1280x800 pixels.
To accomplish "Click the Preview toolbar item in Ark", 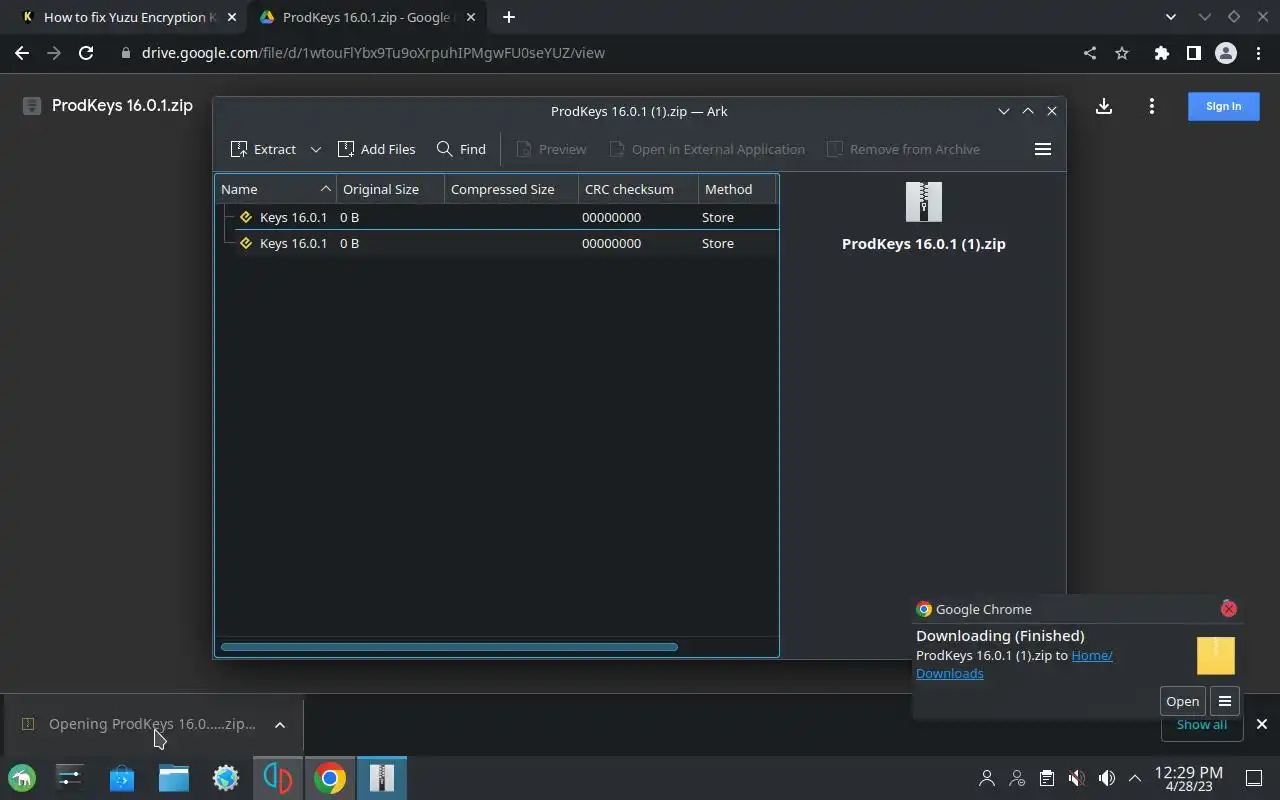I will [x=551, y=149].
